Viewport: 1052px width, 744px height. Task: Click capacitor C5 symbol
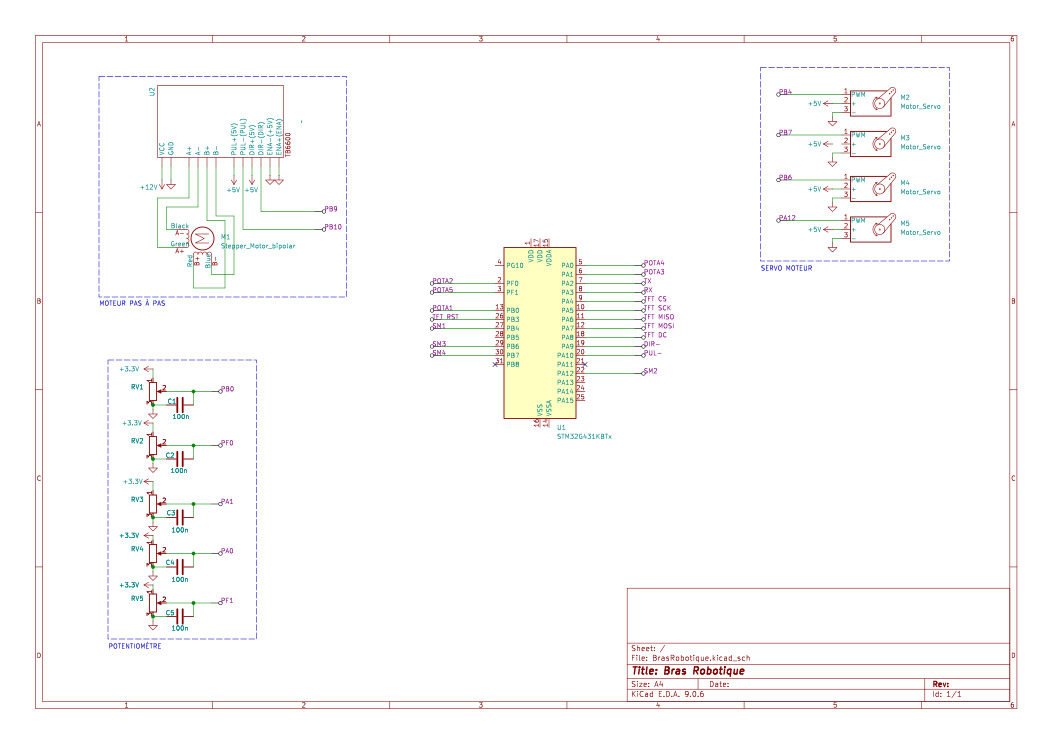tap(180, 618)
